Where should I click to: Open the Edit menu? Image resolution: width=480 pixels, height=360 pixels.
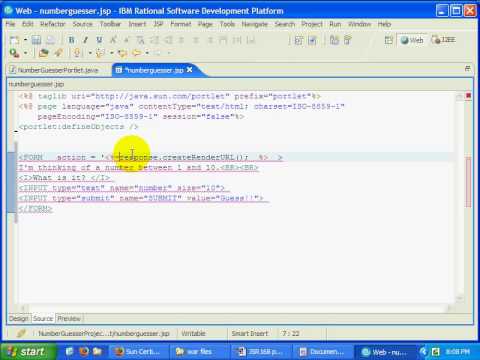28,24
